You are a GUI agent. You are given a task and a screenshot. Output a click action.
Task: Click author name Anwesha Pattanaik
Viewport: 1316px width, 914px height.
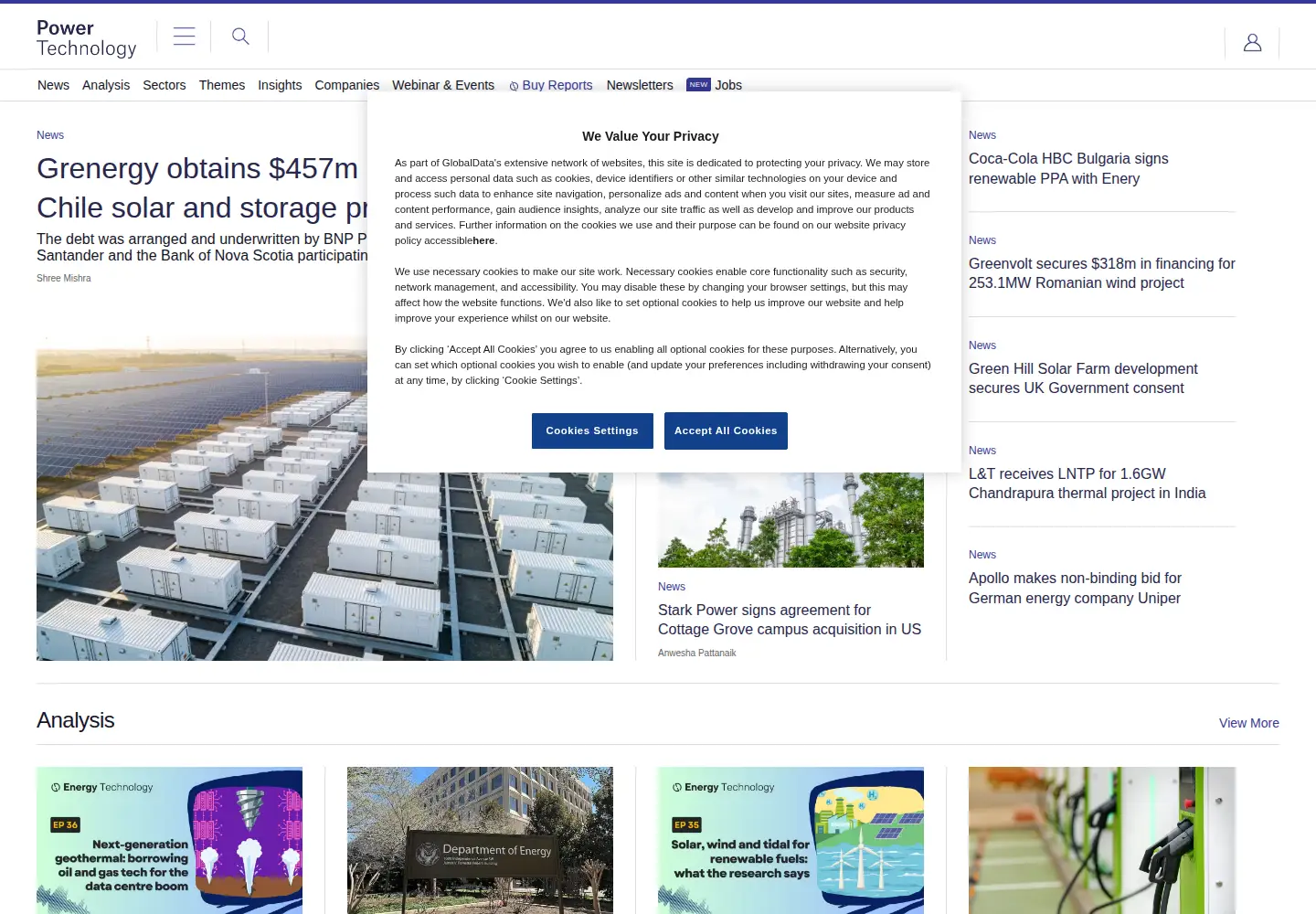(x=697, y=653)
